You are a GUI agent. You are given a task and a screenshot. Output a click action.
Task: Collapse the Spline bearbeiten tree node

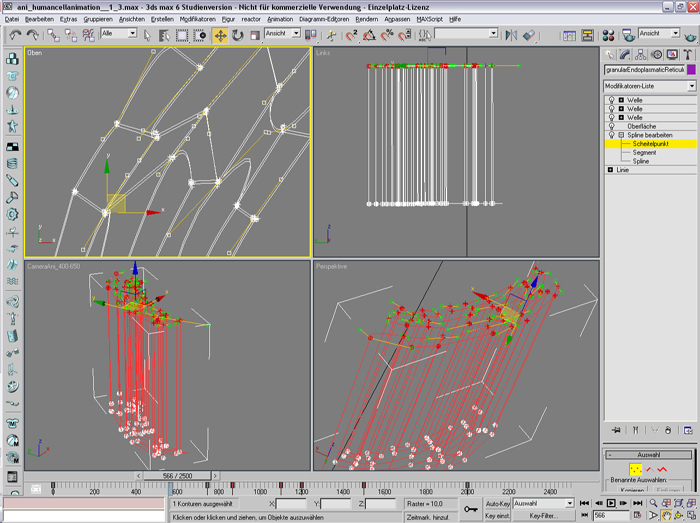pyautogui.click(x=621, y=135)
